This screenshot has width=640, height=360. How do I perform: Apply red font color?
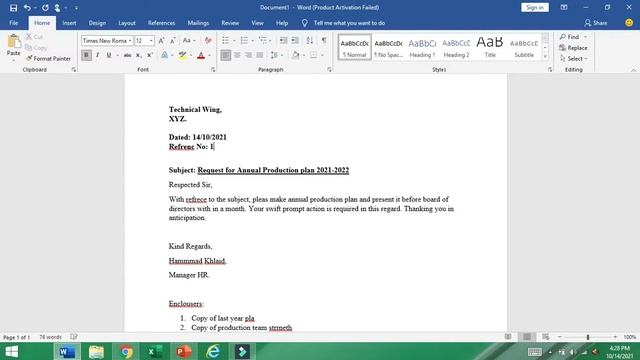(201, 55)
